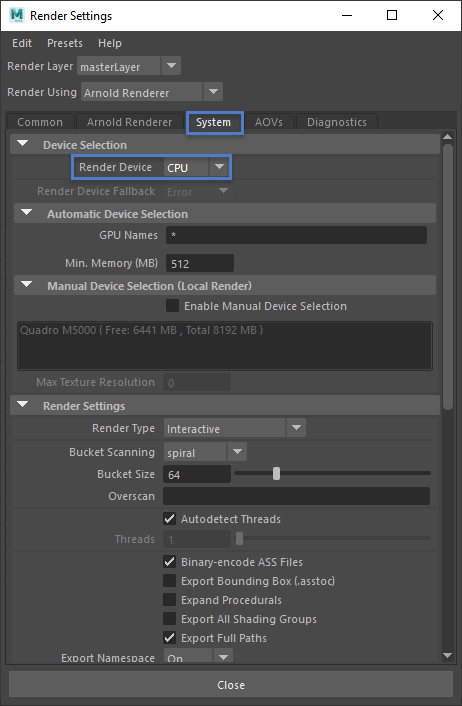Viewport: 462px width, 706px height.
Task: Open the Render Device CPU dropdown
Action: point(197,167)
